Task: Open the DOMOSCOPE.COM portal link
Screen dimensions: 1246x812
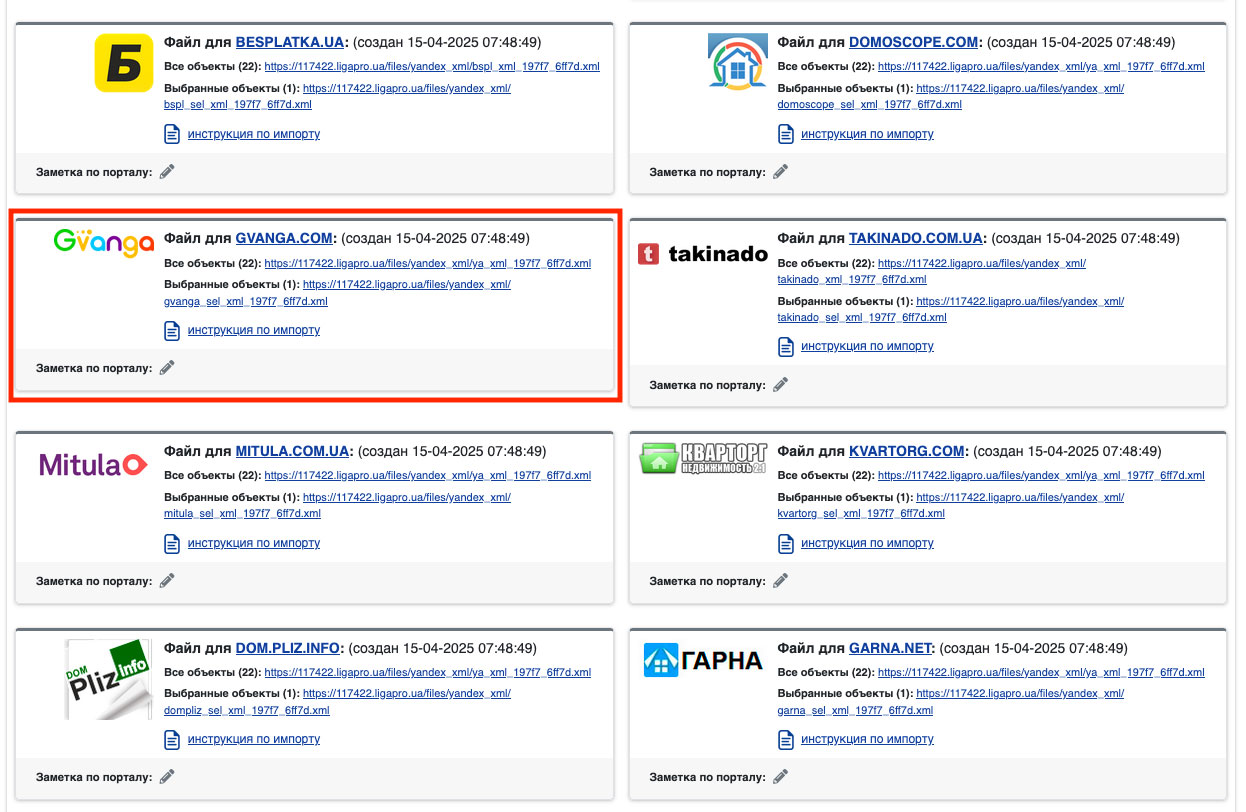Action: click(913, 43)
